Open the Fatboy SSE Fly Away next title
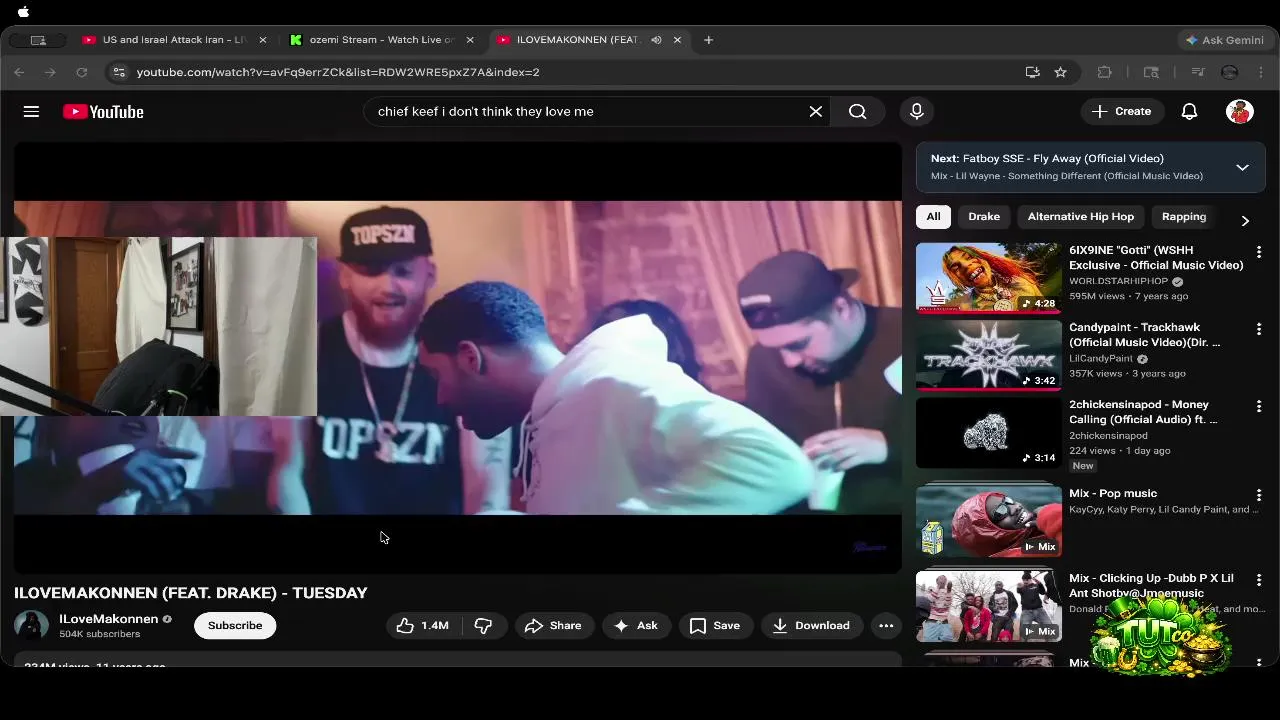Screen dimensions: 1280x720 [1063, 158]
